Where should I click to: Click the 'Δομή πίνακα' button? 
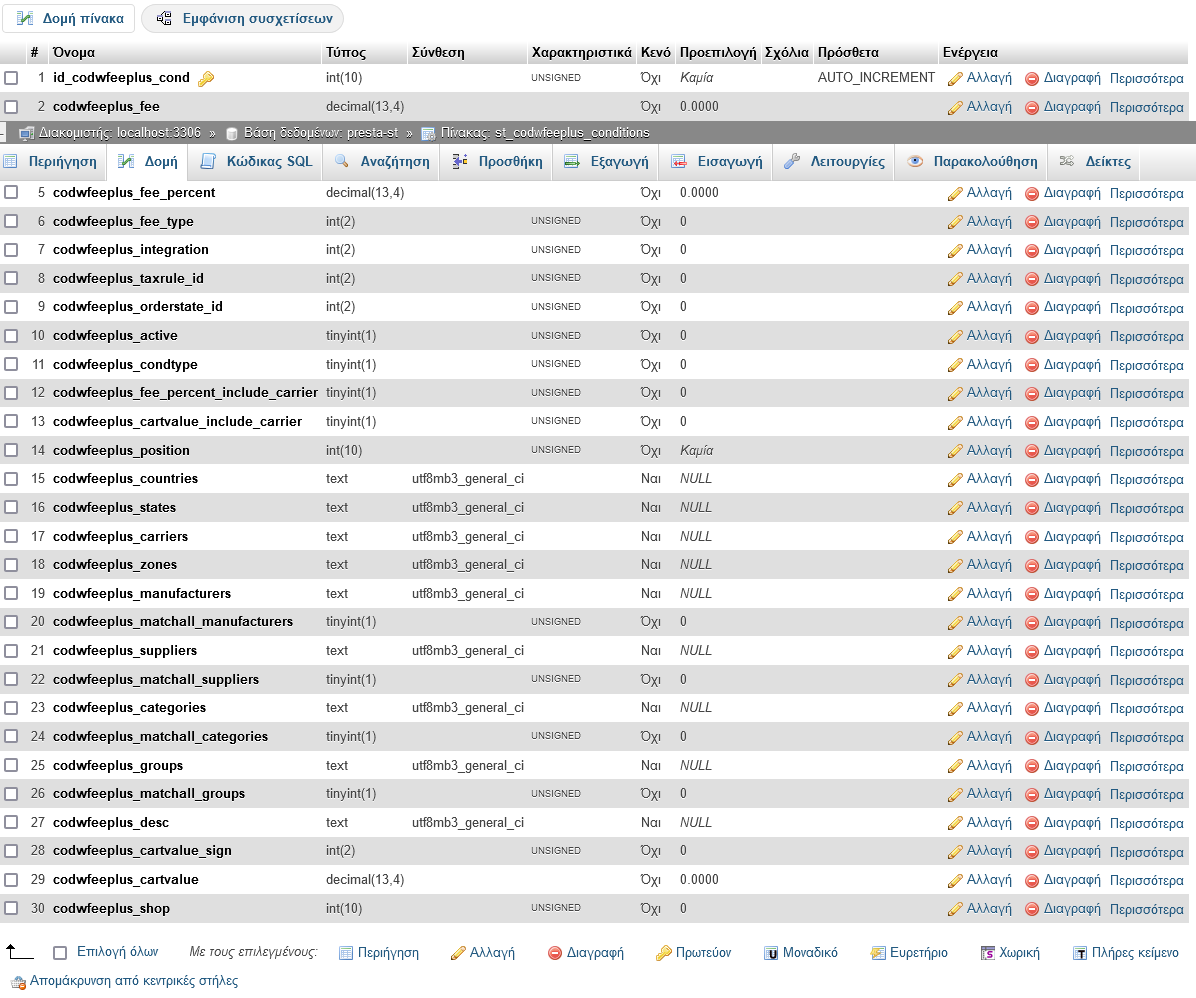tap(69, 18)
